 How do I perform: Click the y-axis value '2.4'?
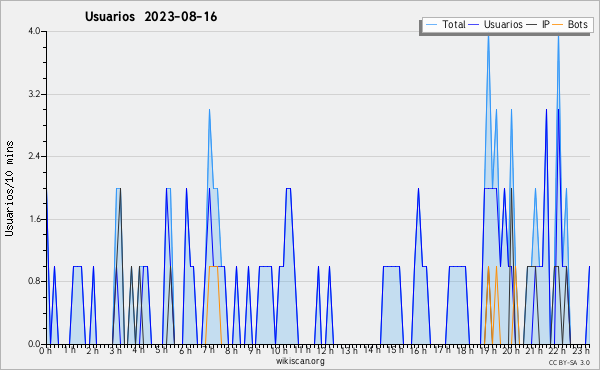click(x=34, y=156)
